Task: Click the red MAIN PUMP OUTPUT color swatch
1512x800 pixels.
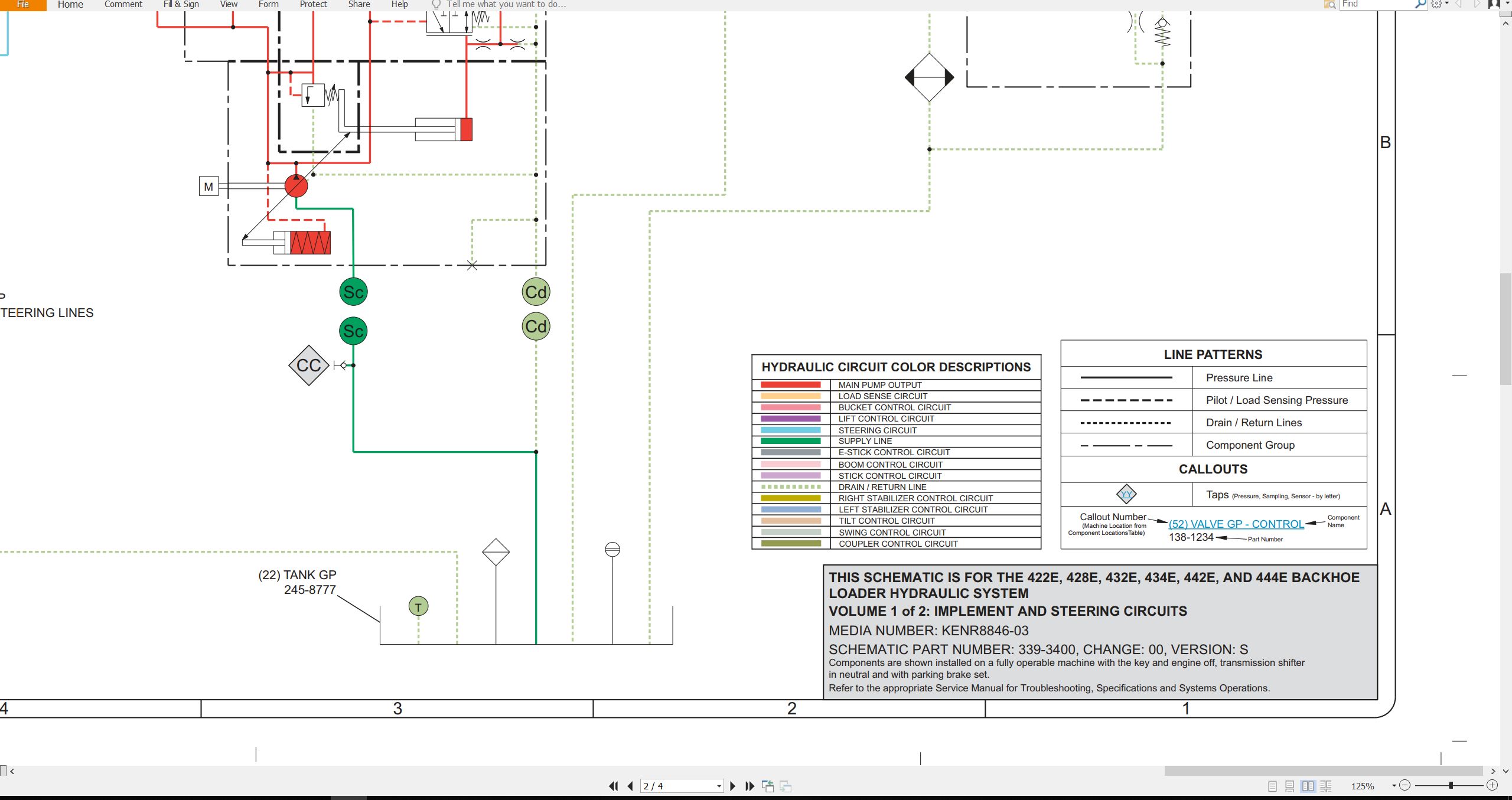Action: tap(790, 385)
